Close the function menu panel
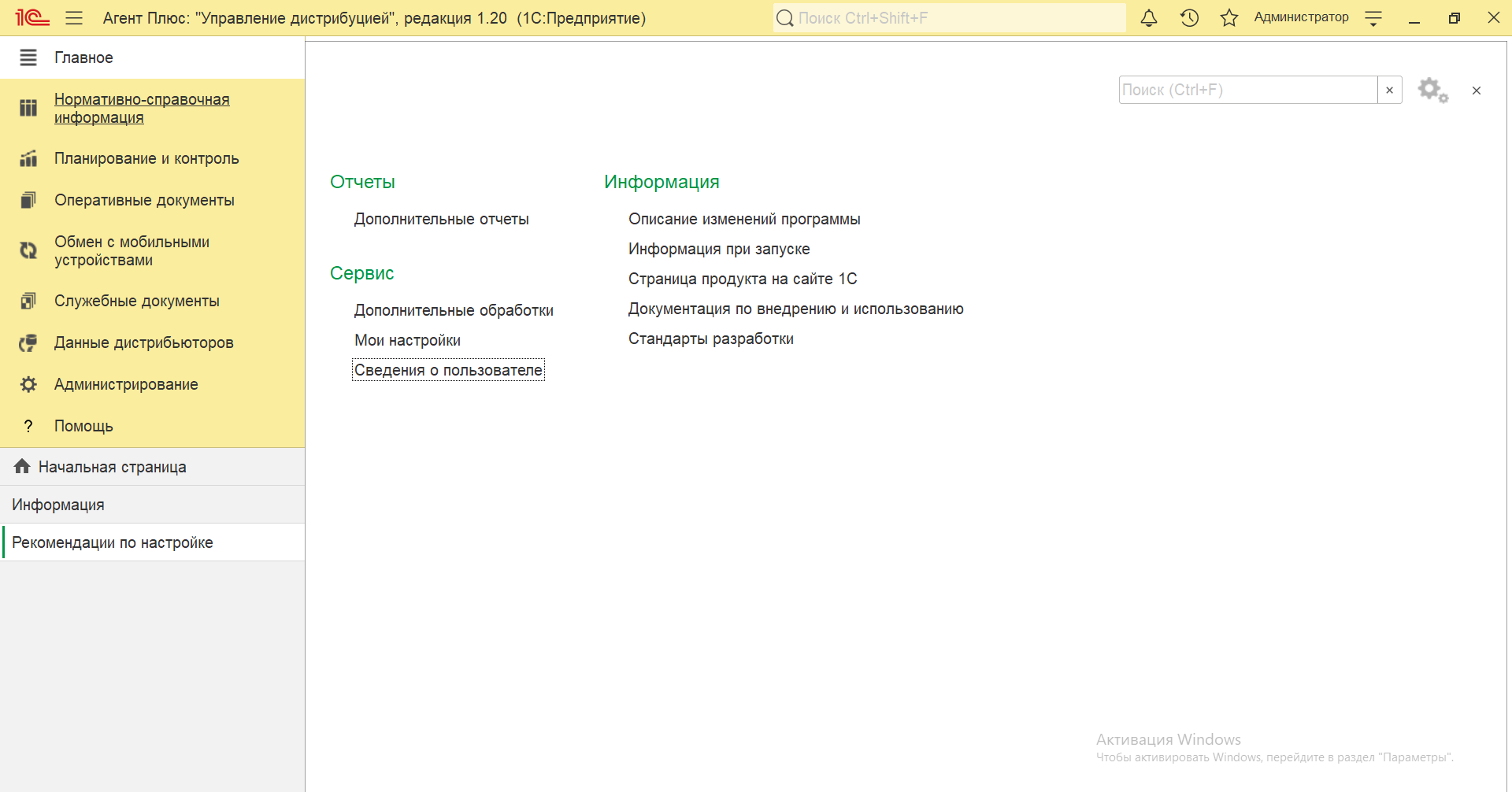This screenshot has height=792, width=1512. 1476,91
